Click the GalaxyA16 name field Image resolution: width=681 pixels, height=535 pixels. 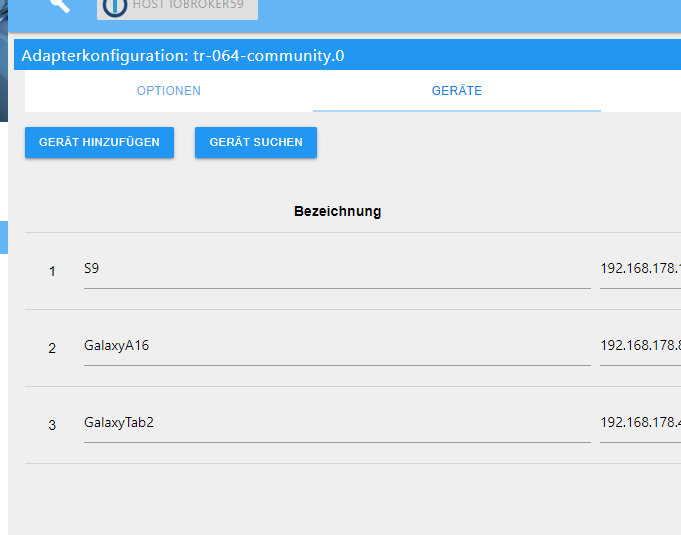pos(336,346)
